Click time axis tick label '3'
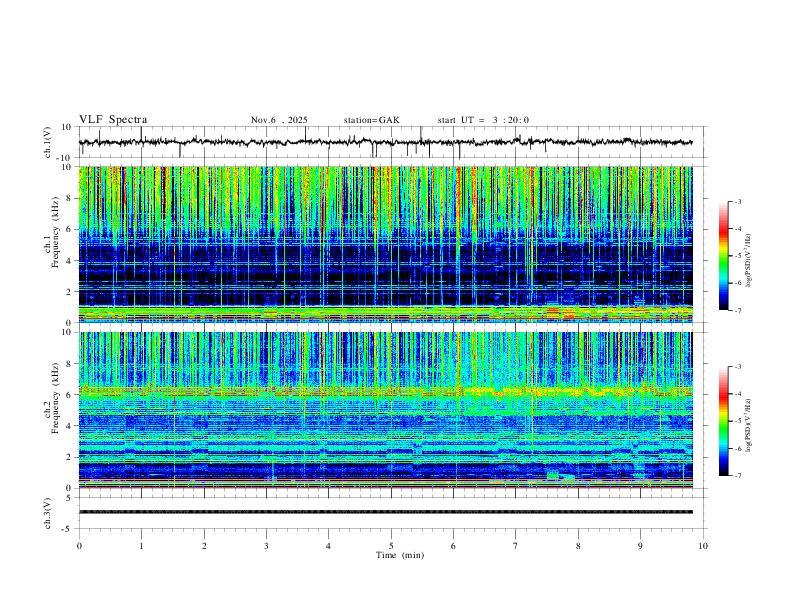The image size is (792, 612). point(266,546)
